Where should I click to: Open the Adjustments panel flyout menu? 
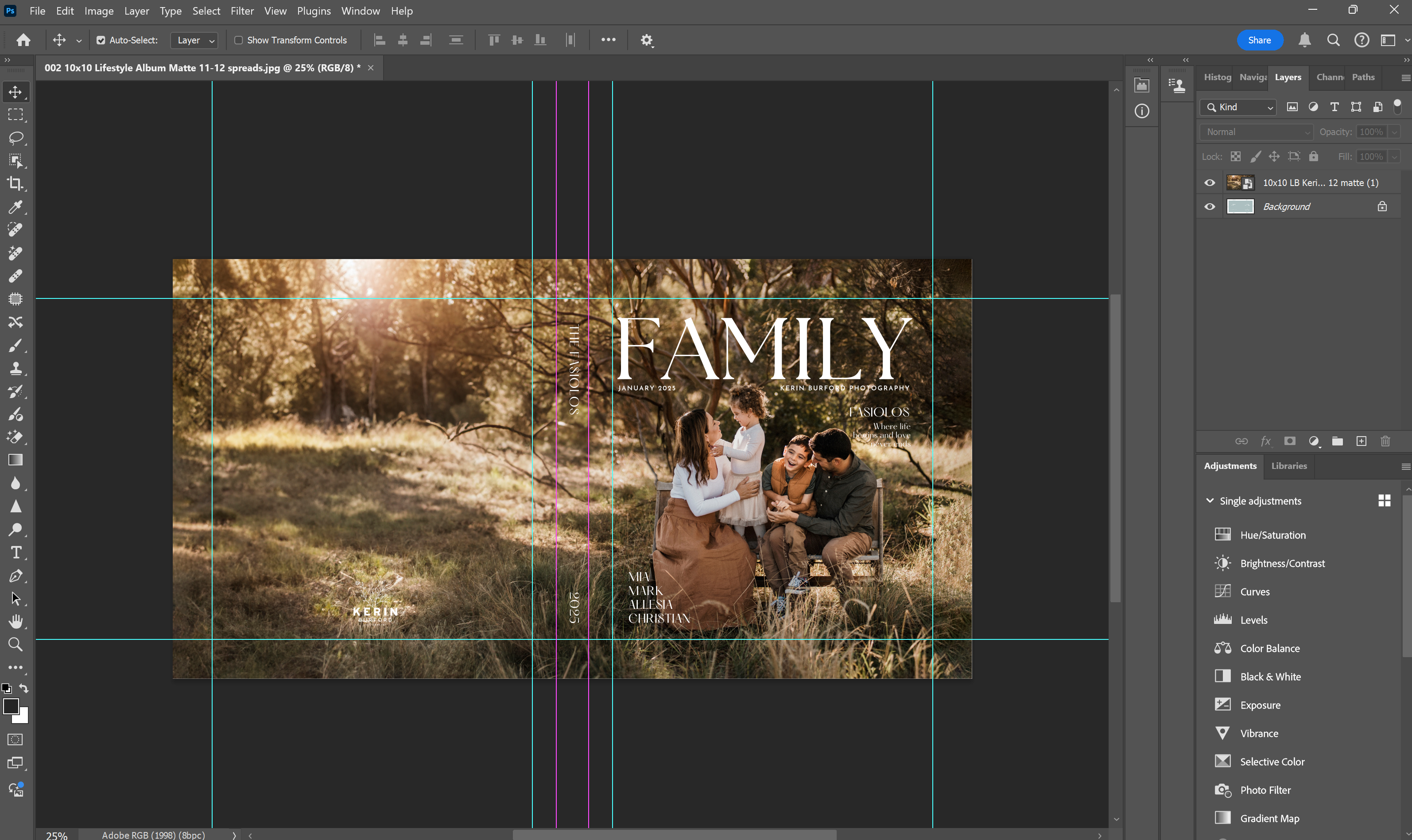1405,466
